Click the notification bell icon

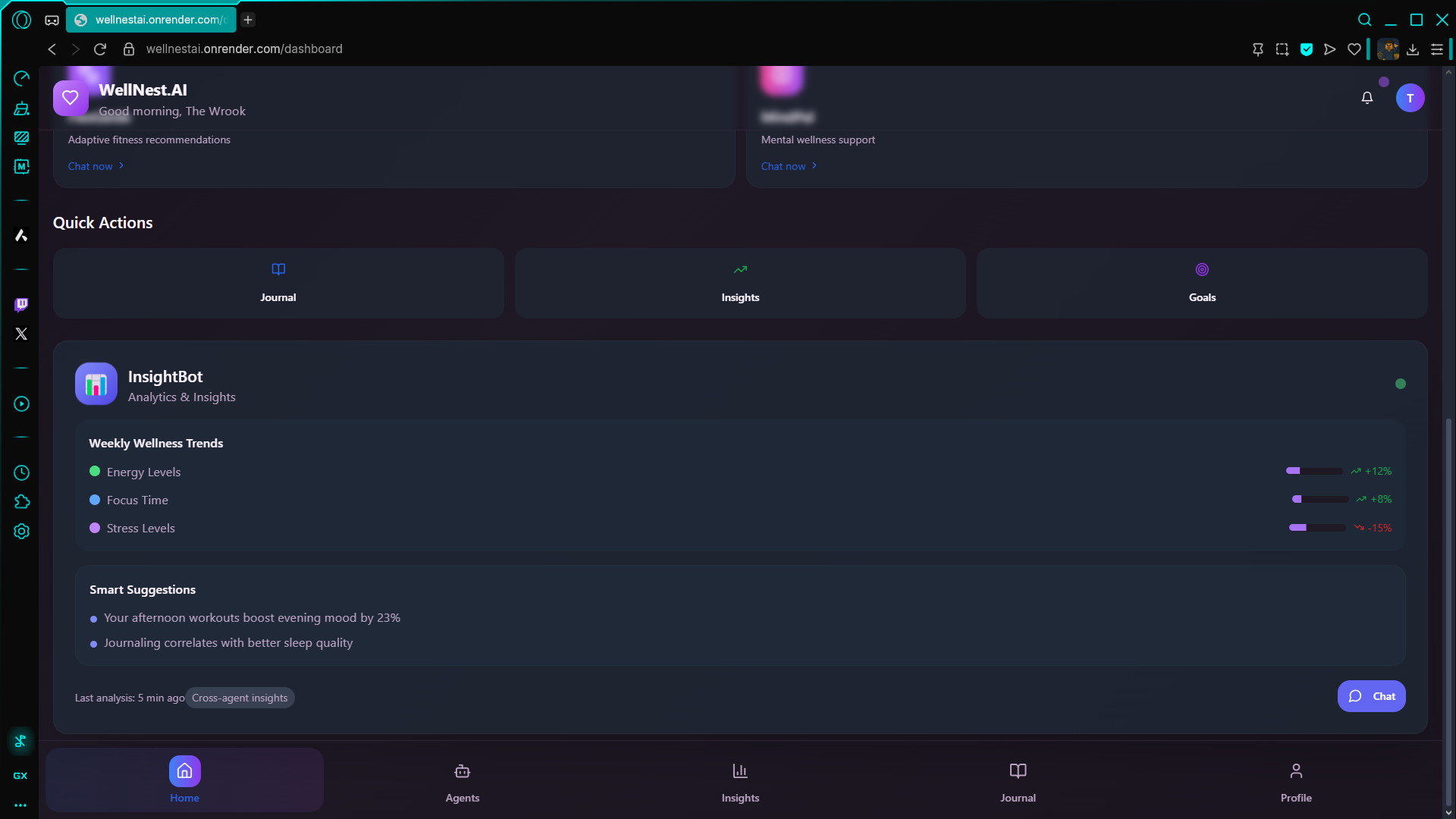click(1367, 98)
